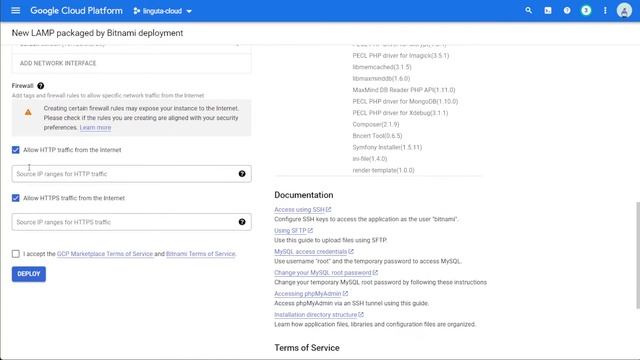
Task: Click the project icon beside linguta-cloud
Action: (x=137, y=11)
